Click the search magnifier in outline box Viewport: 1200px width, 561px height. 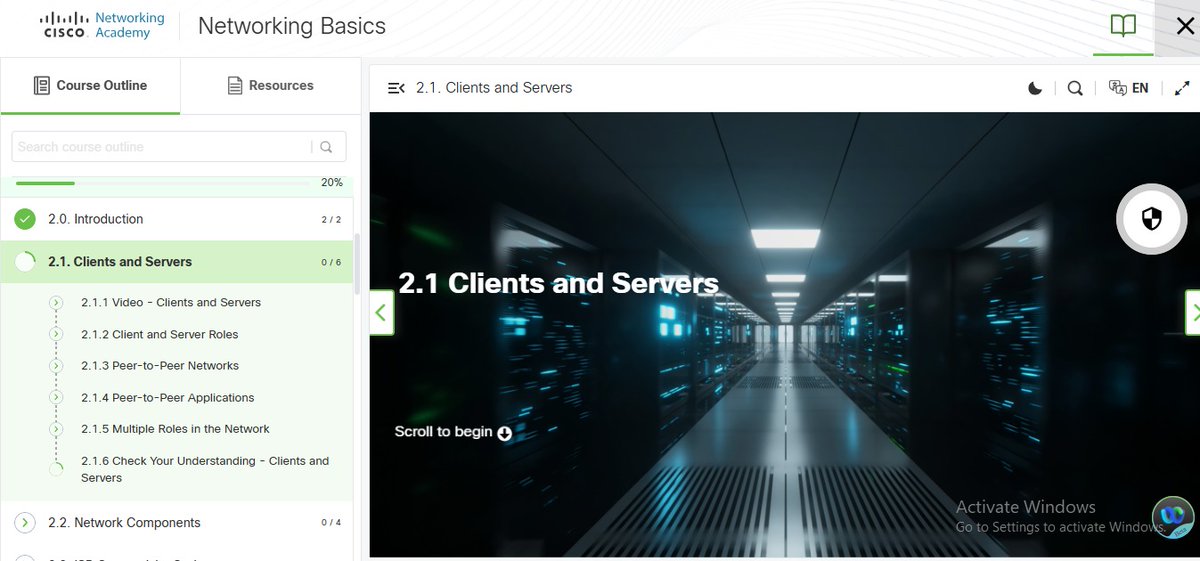point(327,147)
